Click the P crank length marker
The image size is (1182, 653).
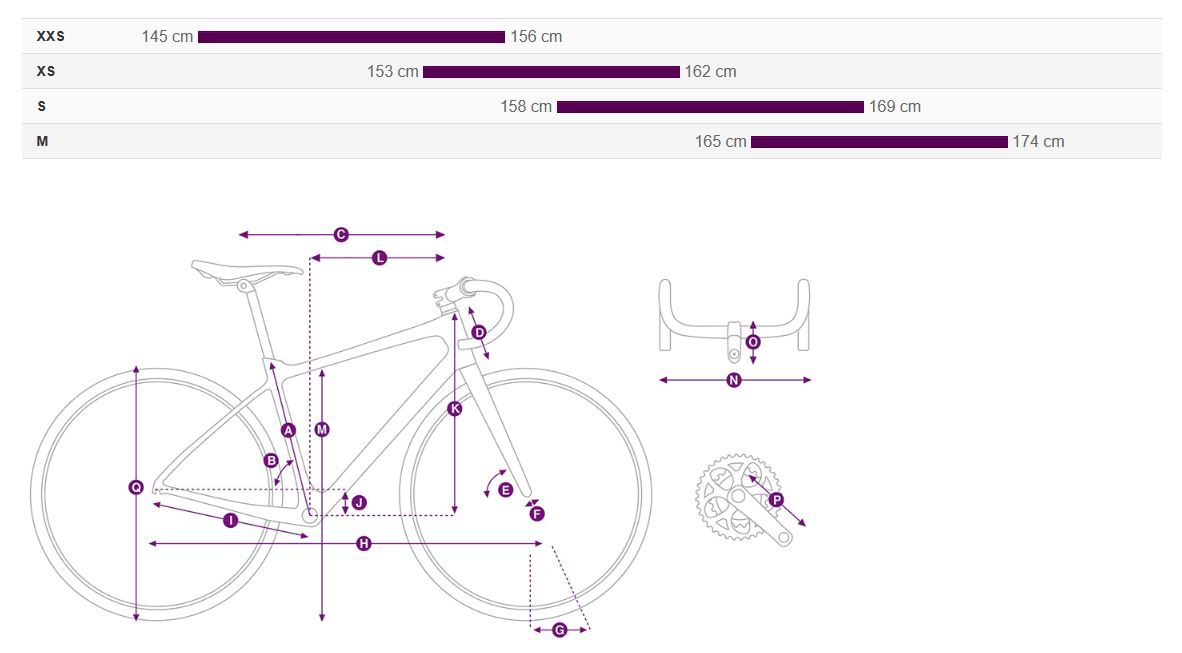[777, 499]
